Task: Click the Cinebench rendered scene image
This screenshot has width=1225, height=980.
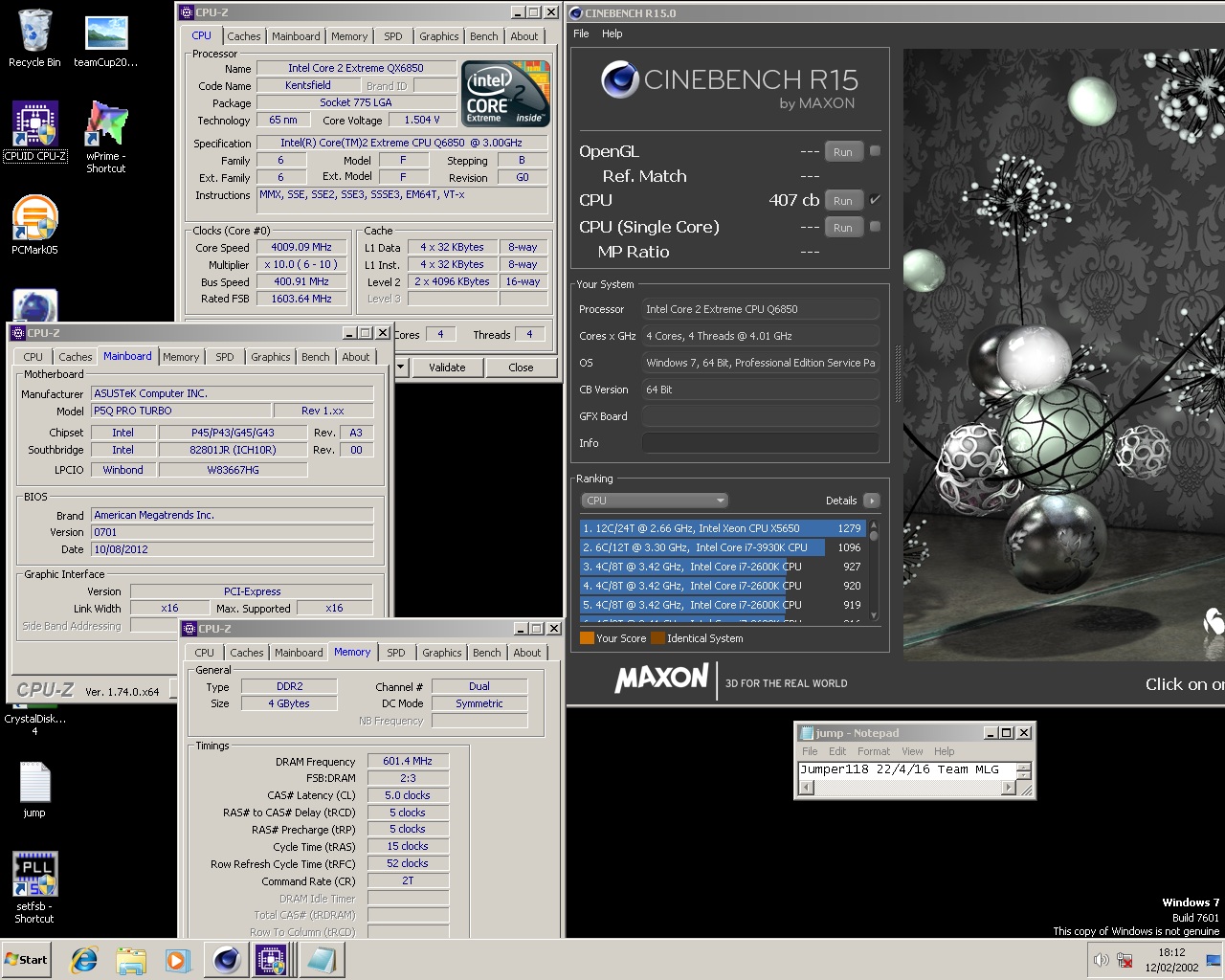Action: click(x=1064, y=354)
